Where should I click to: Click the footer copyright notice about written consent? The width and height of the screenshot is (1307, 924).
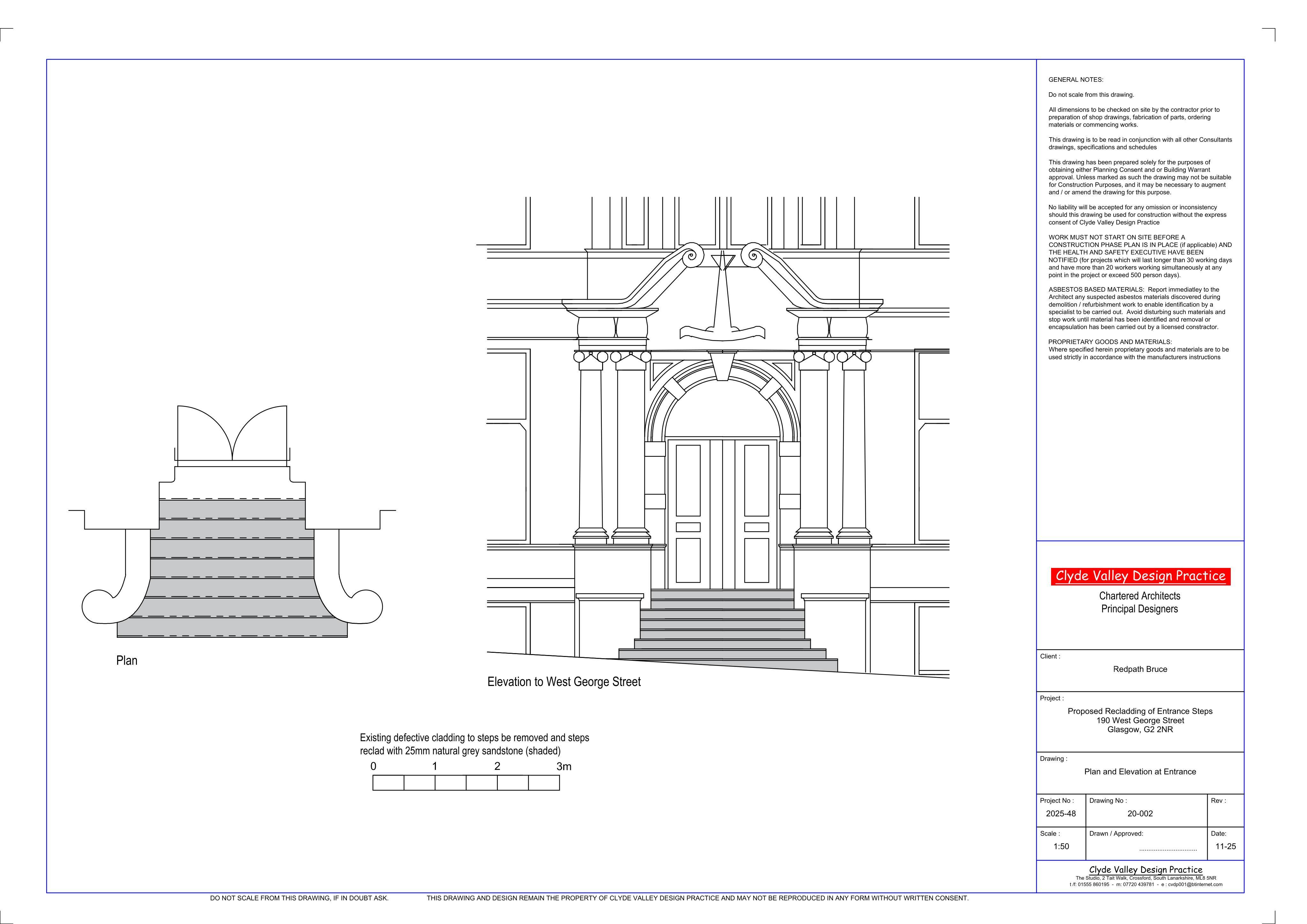click(698, 898)
